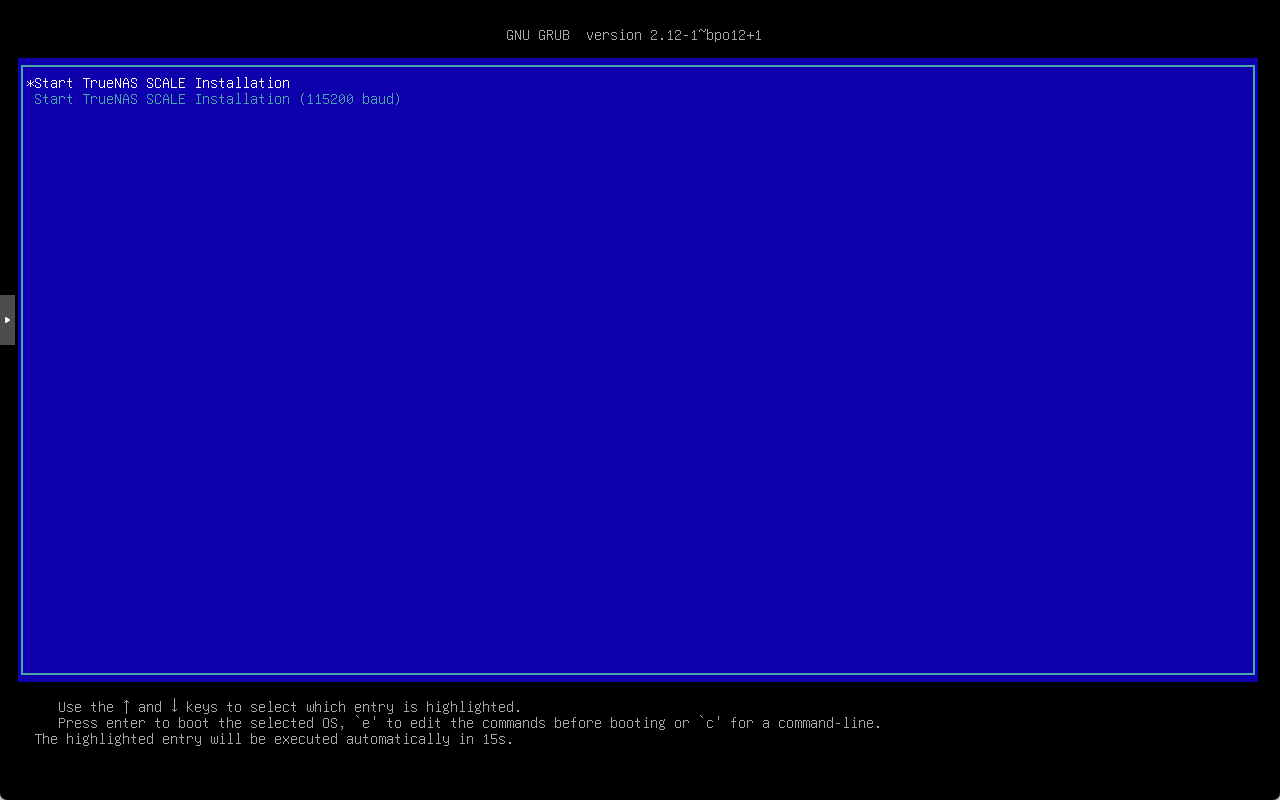Click the "Use the" keys instruction line
Image resolution: width=1280 pixels, height=800 pixels.
[86, 707]
